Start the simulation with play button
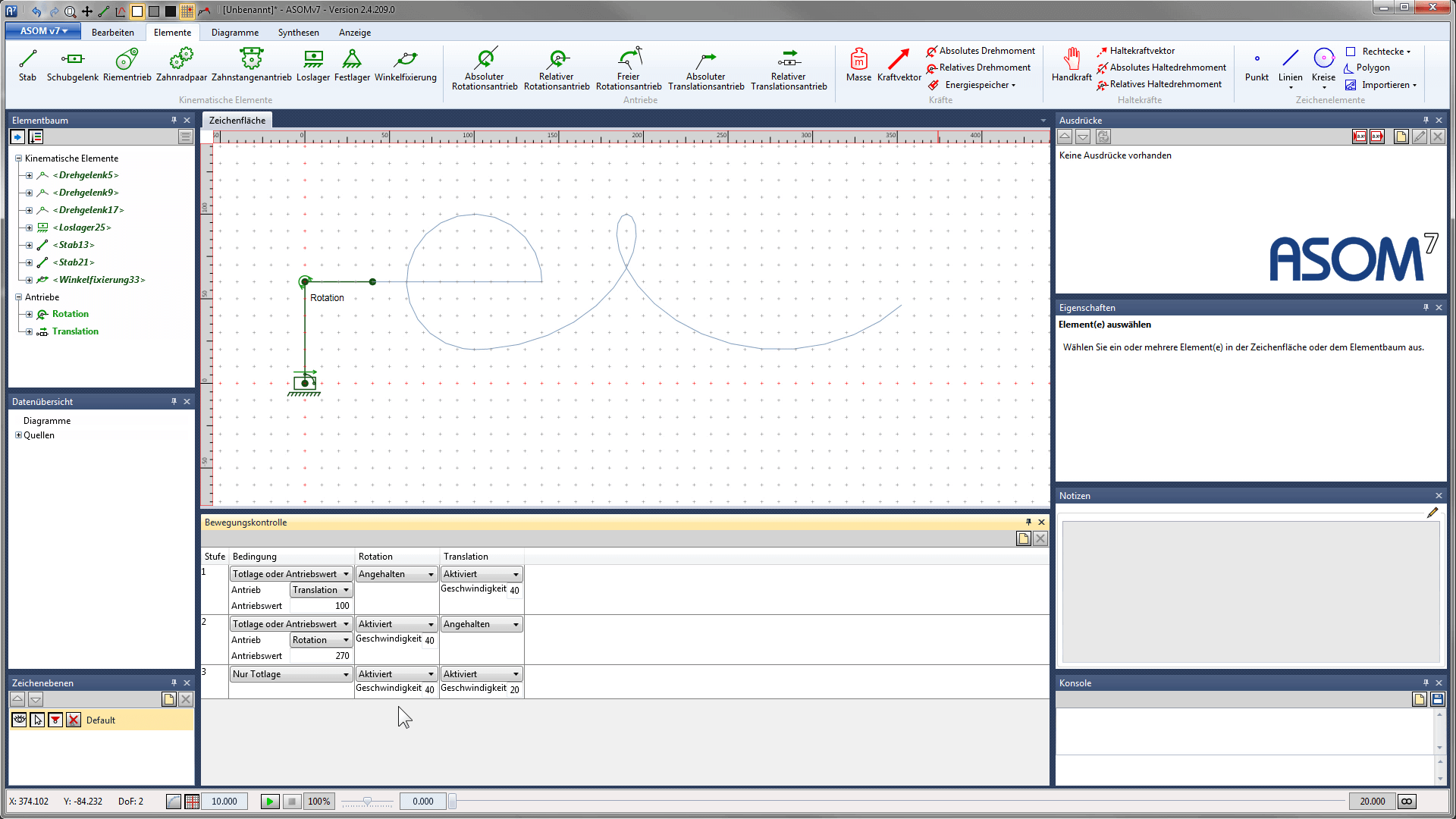Screen dimensions: 1456x819 [x=270, y=802]
